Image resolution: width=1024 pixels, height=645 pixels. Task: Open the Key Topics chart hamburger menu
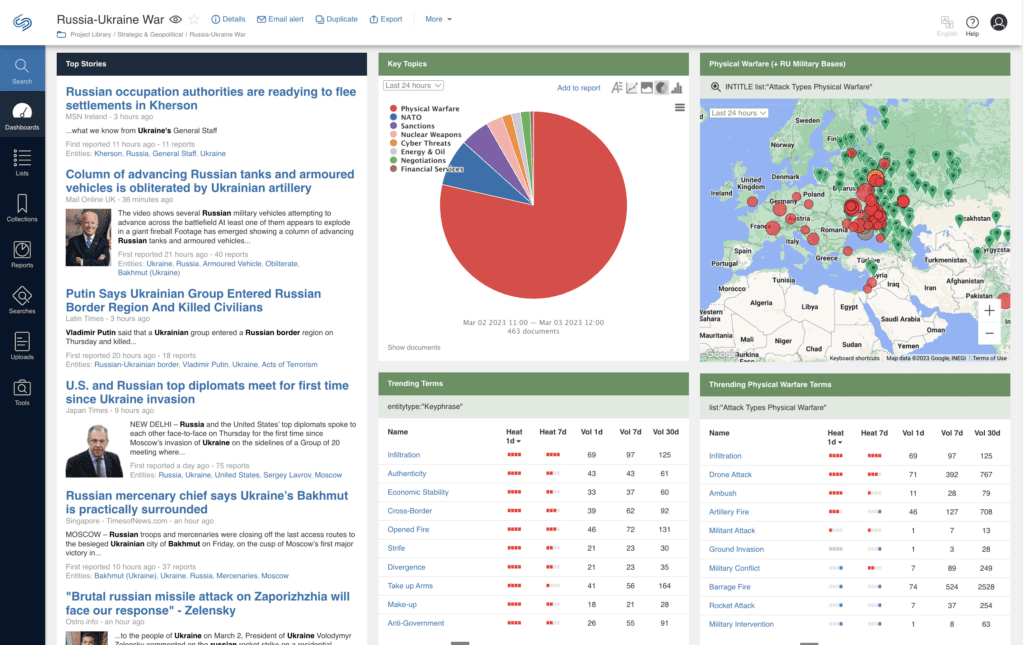pyautogui.click(x=680, y=108)
